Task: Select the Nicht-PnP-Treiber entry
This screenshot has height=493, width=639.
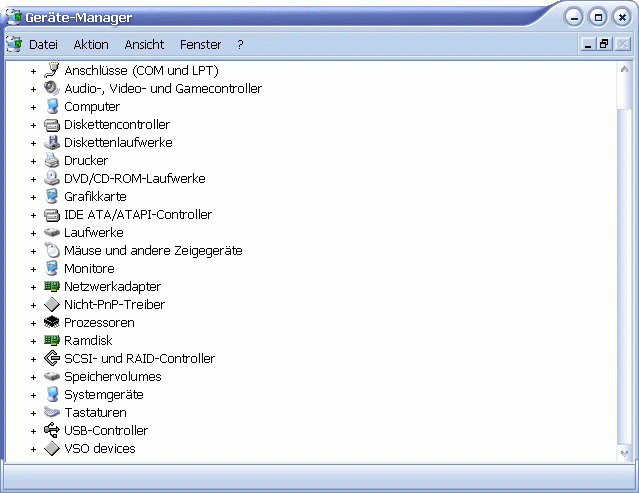Action: [x=114, y=305]
